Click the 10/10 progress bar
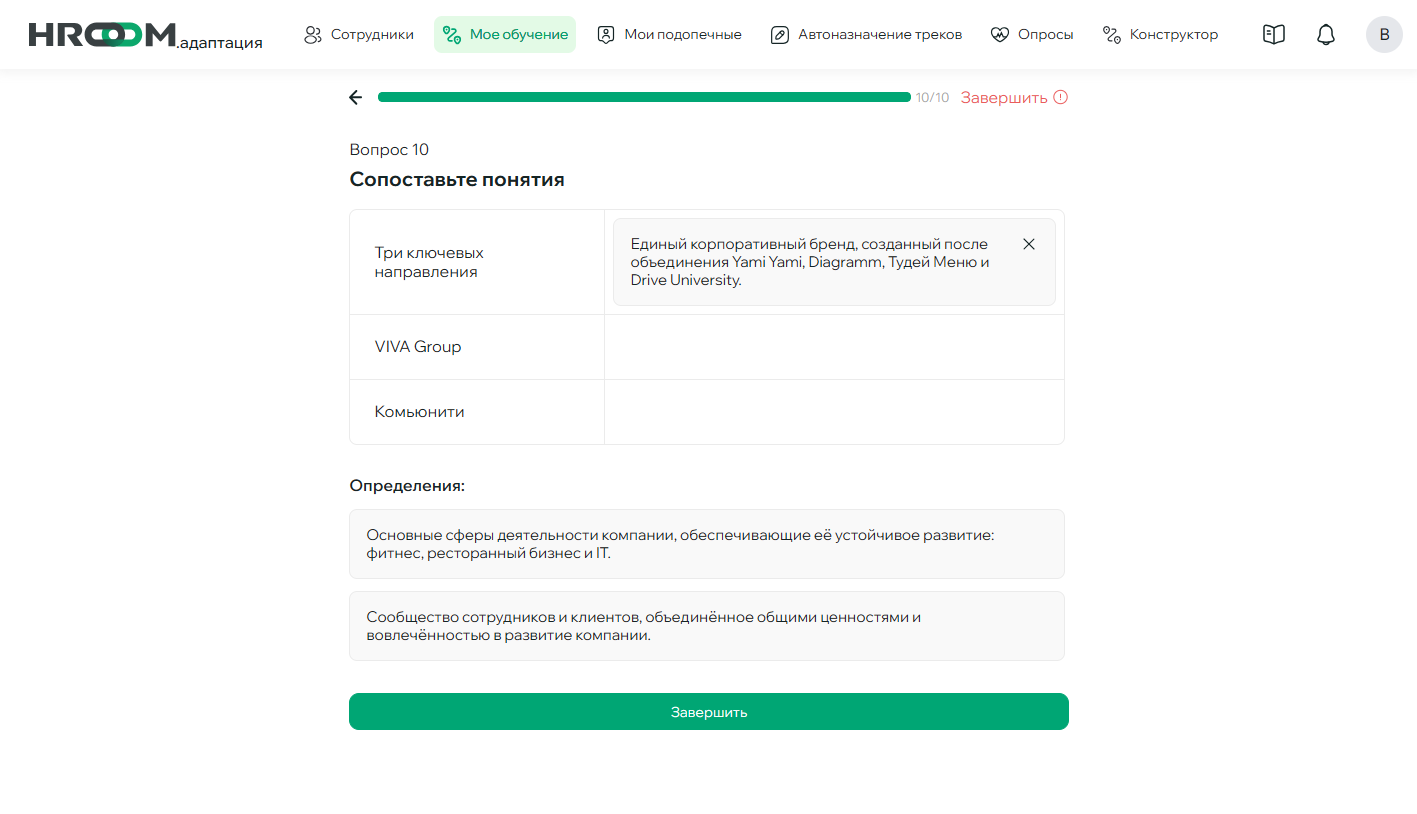This screenshot has width=1417, height=814. click(x=645, y=97)
